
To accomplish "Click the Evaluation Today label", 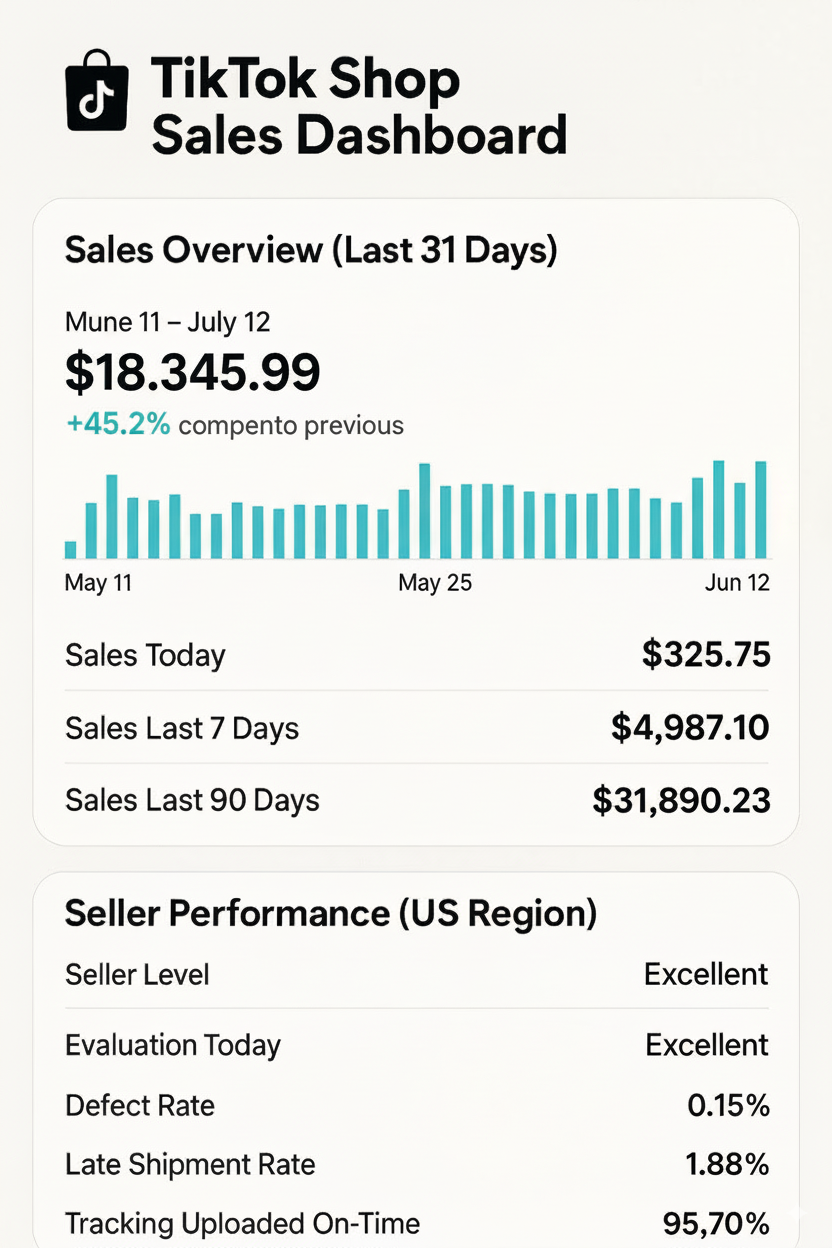I will pyautogui.click(x=173, y=1045).
